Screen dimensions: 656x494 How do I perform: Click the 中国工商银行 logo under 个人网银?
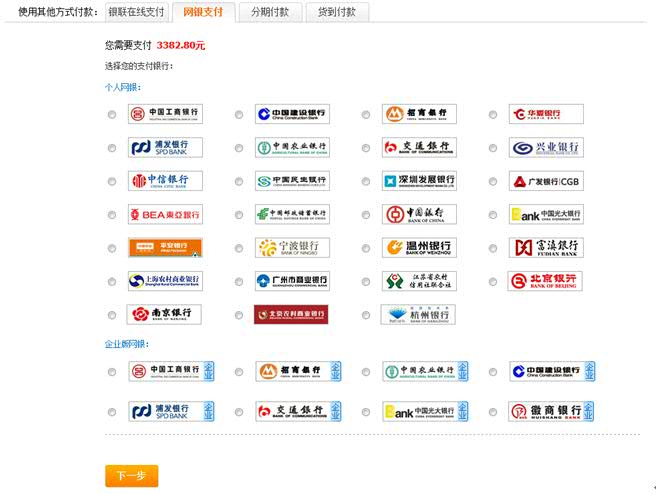pos(165,114)
